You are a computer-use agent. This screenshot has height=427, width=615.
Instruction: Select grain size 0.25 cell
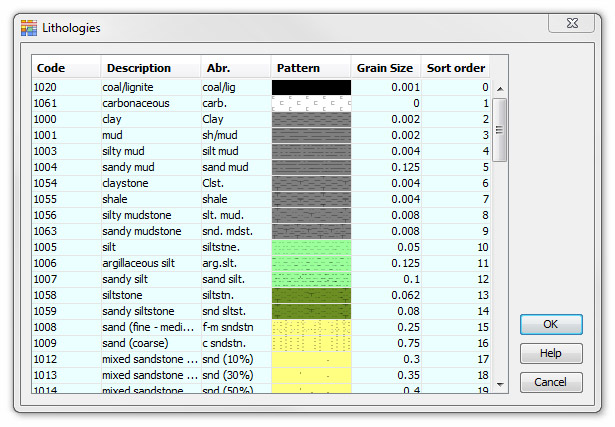(x=386, y=327)
